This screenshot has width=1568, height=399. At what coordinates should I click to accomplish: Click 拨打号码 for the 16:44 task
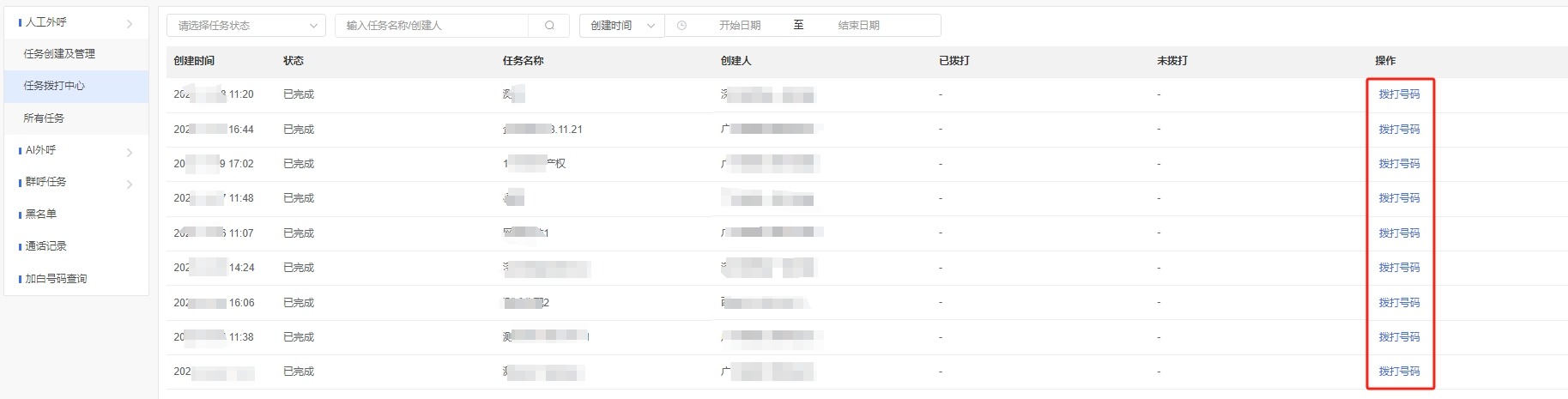click(x=1399, y=130)
